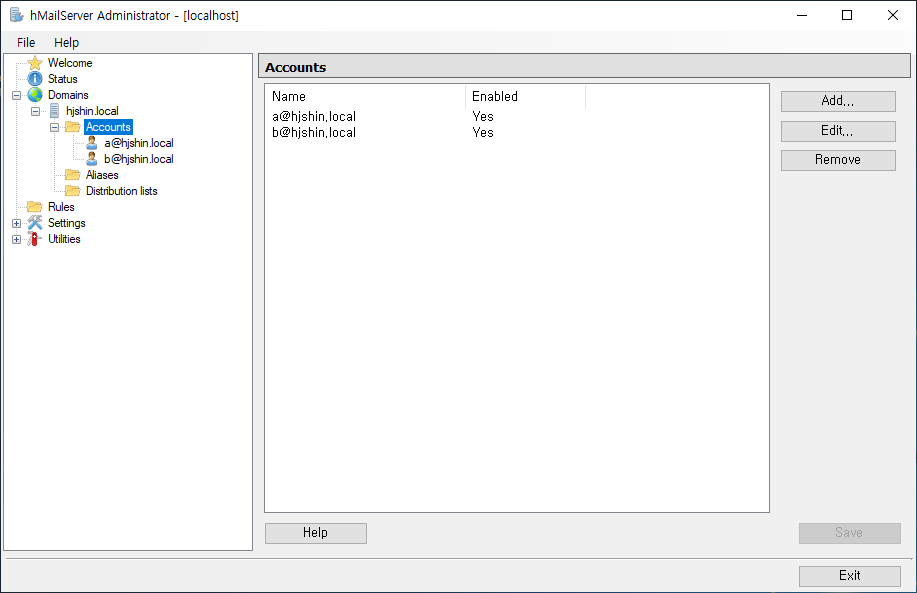Select Settings label in the tree
917x593 pixels.
(67, 223)
